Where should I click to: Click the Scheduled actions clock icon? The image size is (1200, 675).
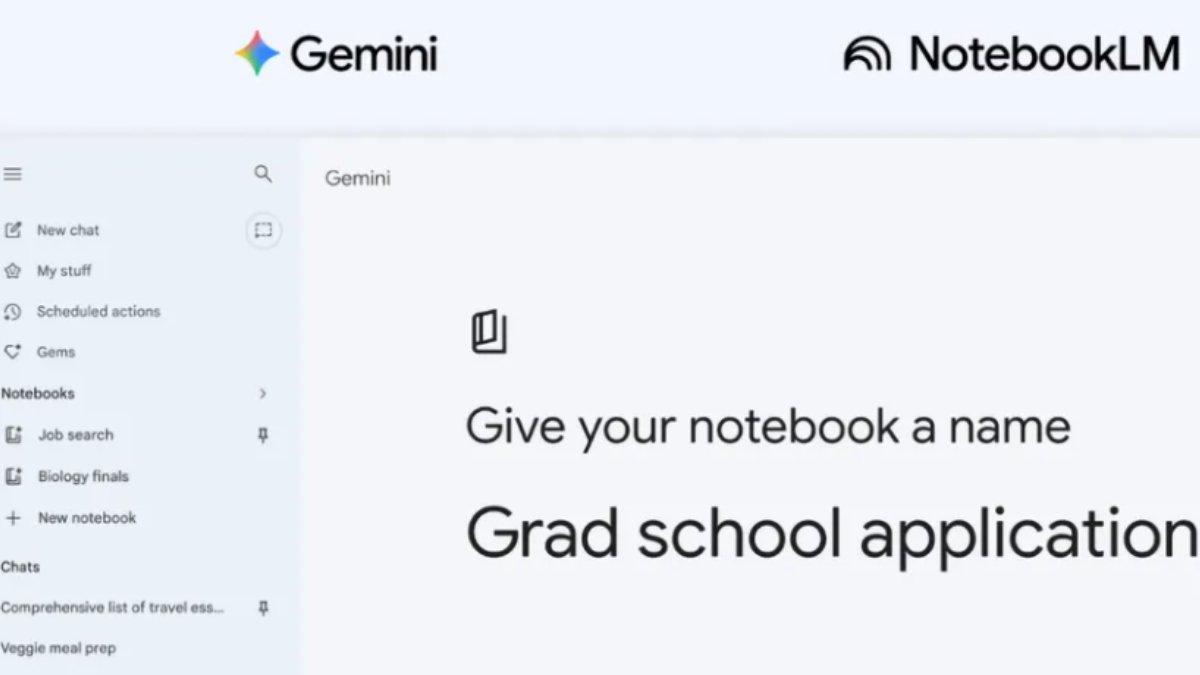pos(13,311)
